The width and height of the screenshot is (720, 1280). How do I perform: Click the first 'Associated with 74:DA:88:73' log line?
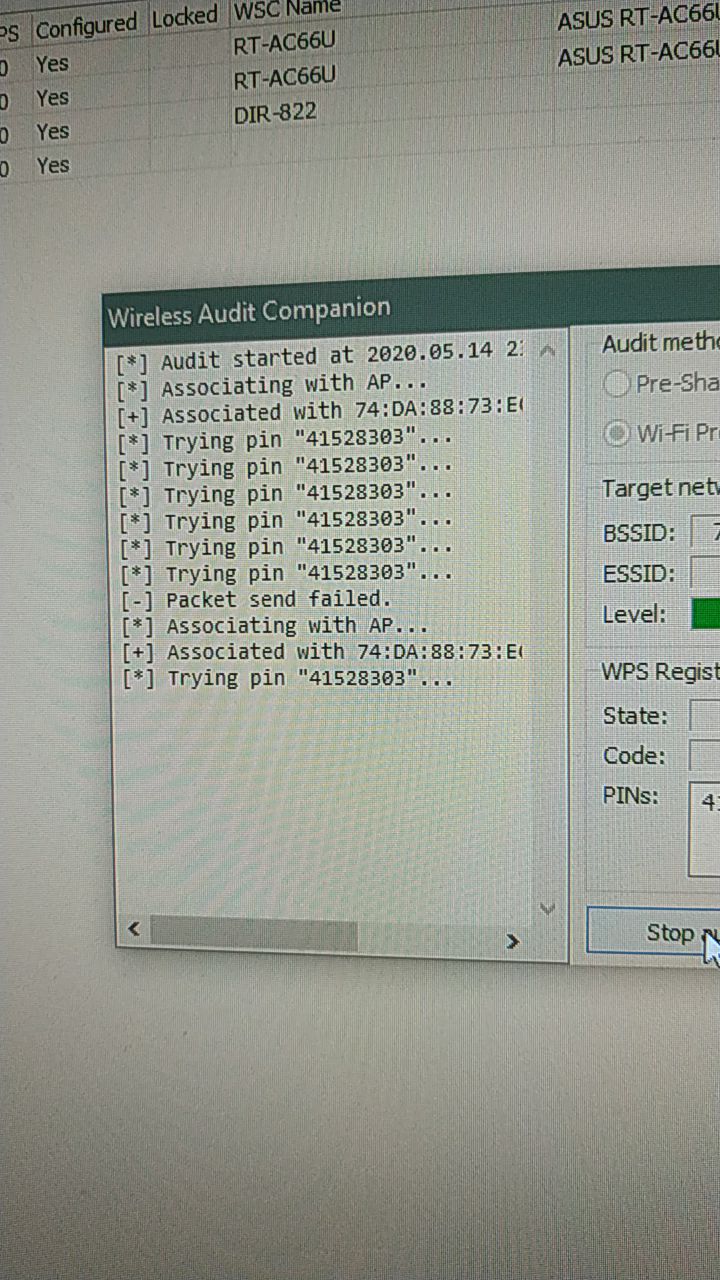tap(322, 411)
